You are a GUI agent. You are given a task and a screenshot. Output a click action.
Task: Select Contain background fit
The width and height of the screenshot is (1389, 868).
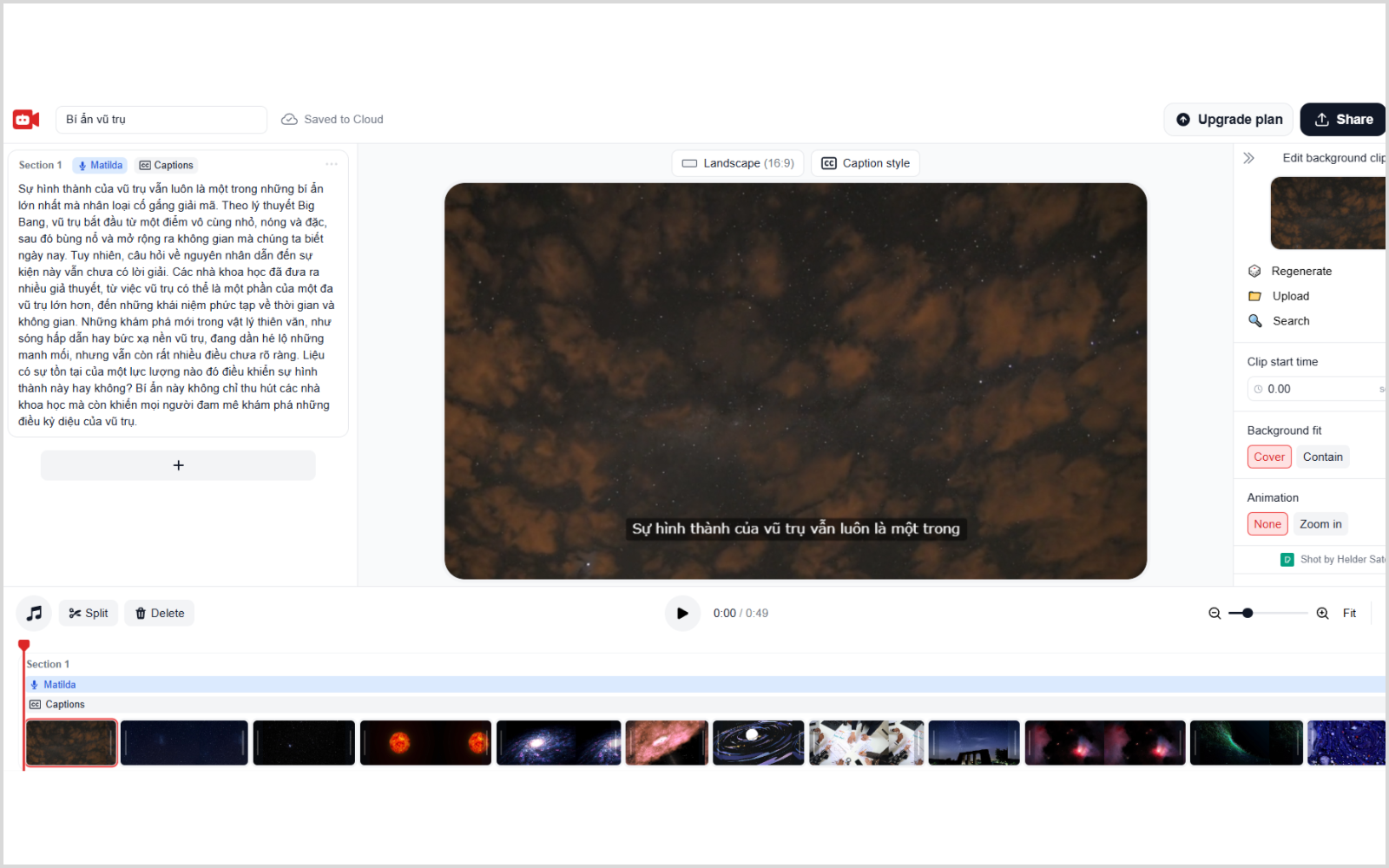pos(1322,457)
